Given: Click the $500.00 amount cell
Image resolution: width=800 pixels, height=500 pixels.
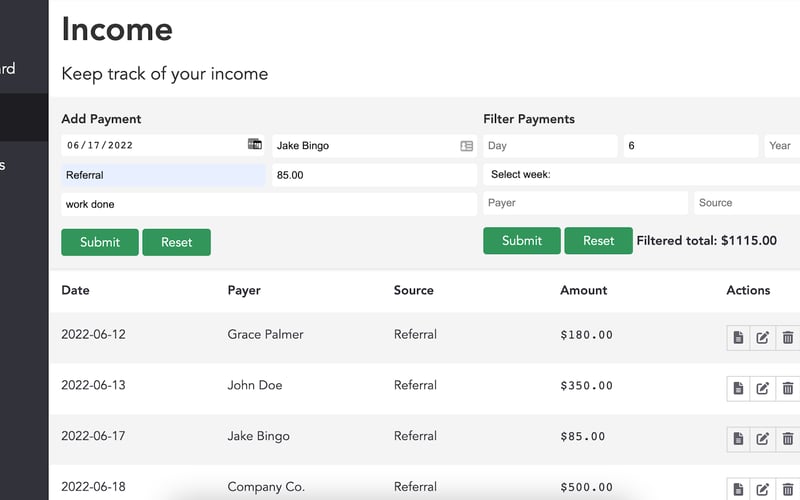Looking at the screenshot, I should tap(586, 487).
